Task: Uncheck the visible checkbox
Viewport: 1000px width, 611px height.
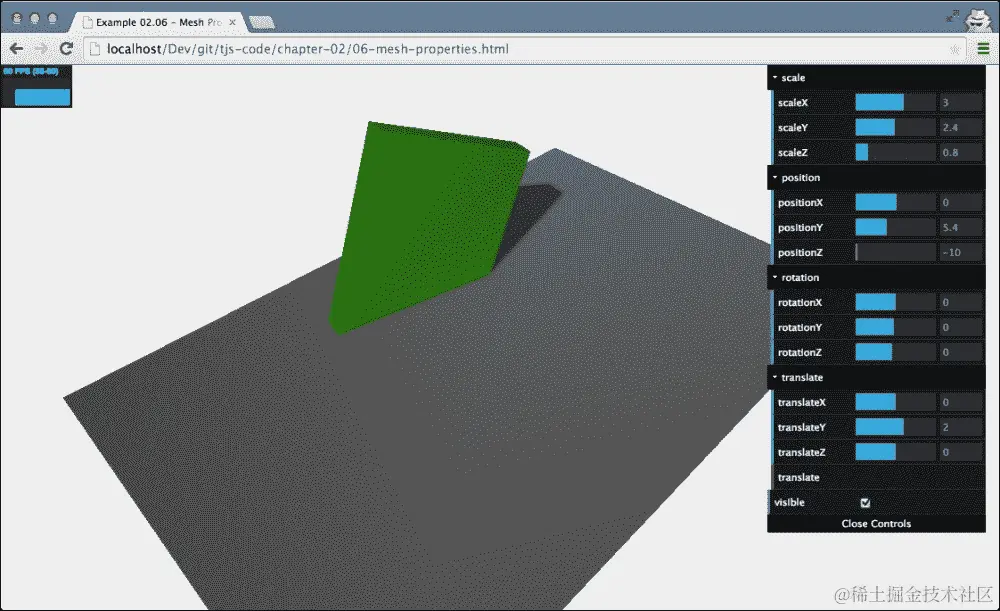Action: pos(865,503)
